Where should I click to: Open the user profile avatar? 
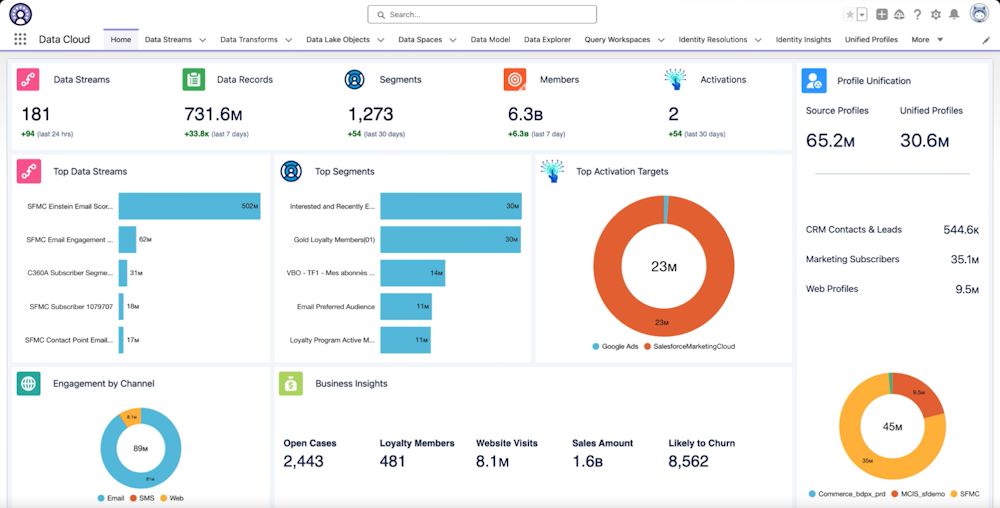[x=979, y=13]
